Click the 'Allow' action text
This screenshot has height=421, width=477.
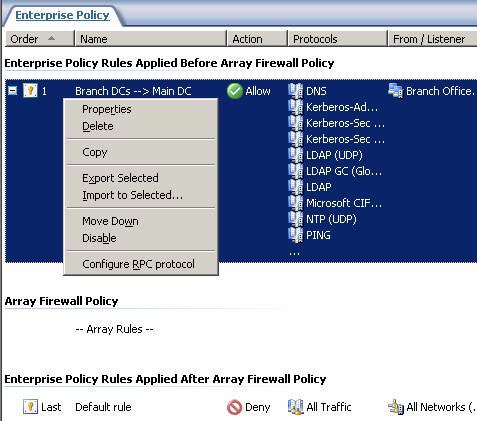coord(258,91)
